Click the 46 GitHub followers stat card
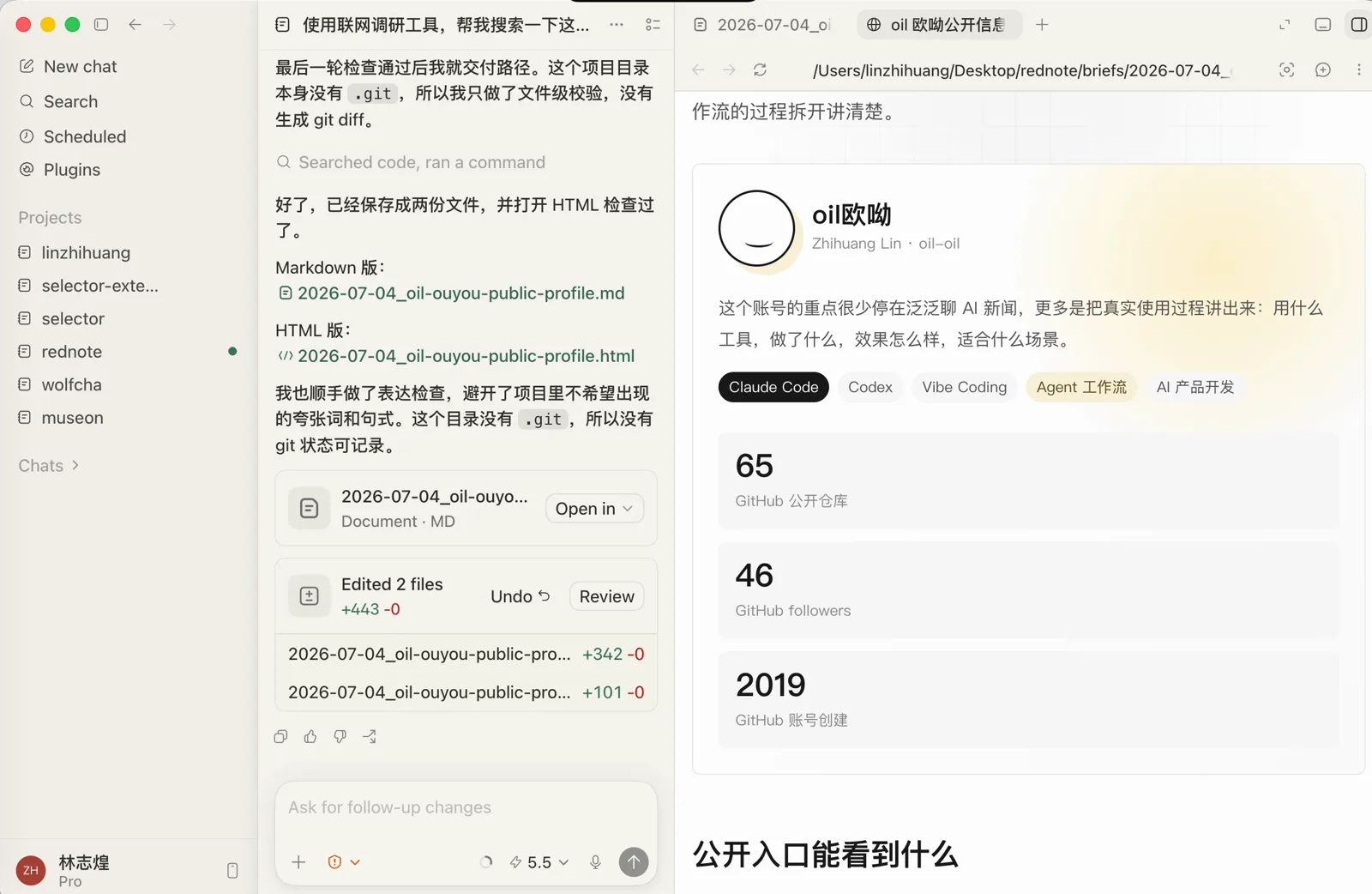Viewport: 1372px width, 894px height. point(1028,590)
